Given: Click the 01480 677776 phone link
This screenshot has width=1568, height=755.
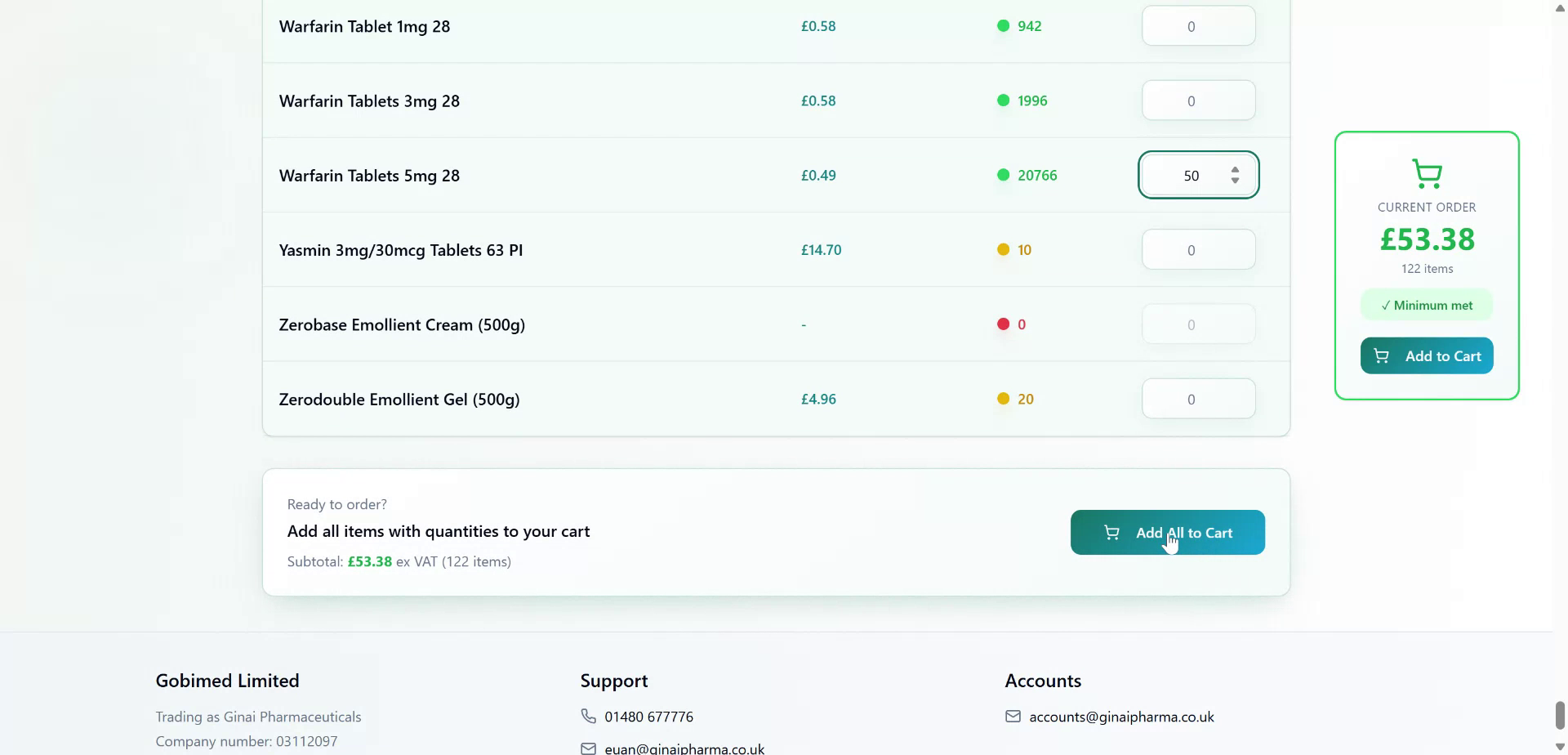Looking at the screenshot, I should (648, 716).
